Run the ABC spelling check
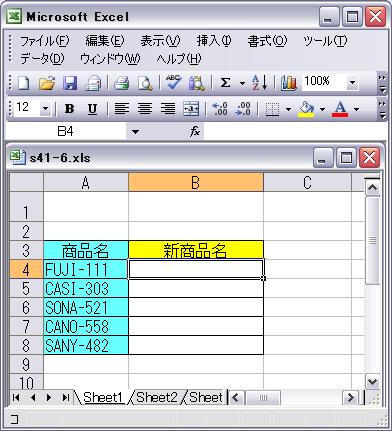 (x=173, y=83)
